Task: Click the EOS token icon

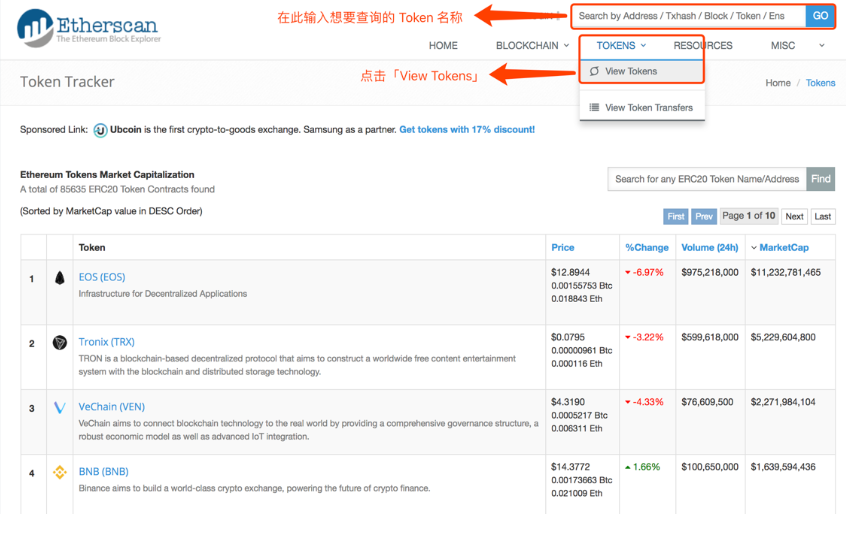Action: coord(60,278)
